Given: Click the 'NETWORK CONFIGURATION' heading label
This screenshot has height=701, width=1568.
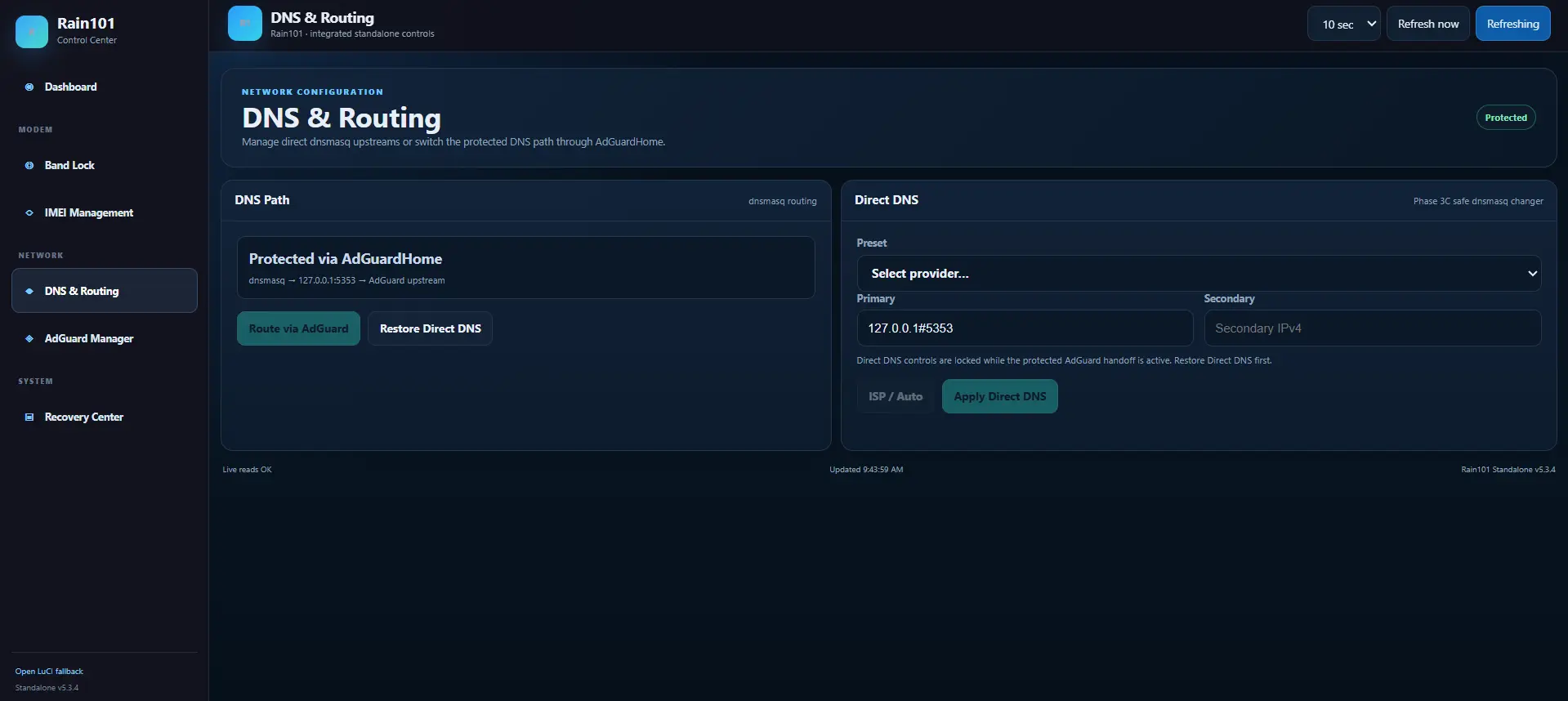Looking at the screenshot, I should click(312, 92).
